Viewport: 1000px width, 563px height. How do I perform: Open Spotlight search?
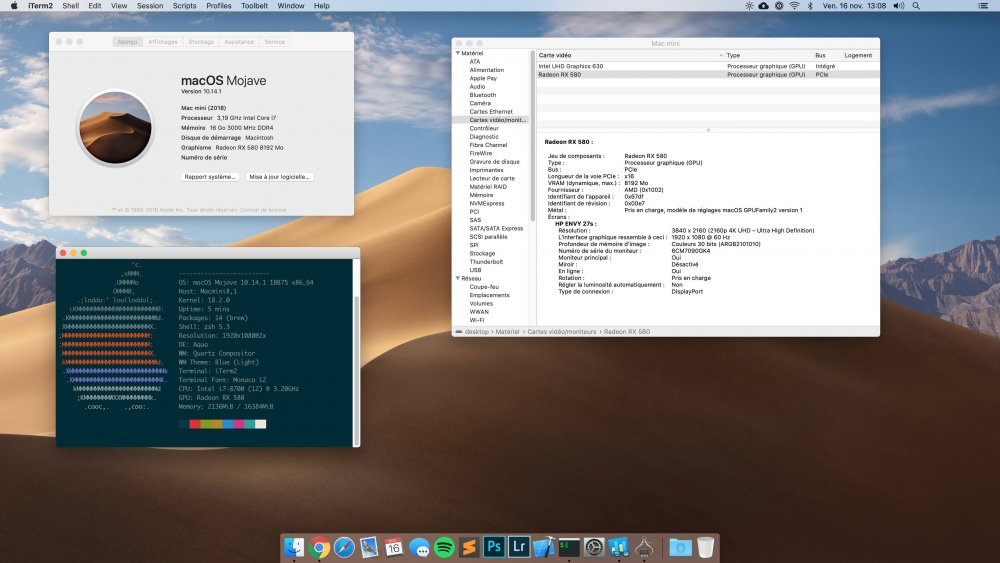tap(916, 6)
